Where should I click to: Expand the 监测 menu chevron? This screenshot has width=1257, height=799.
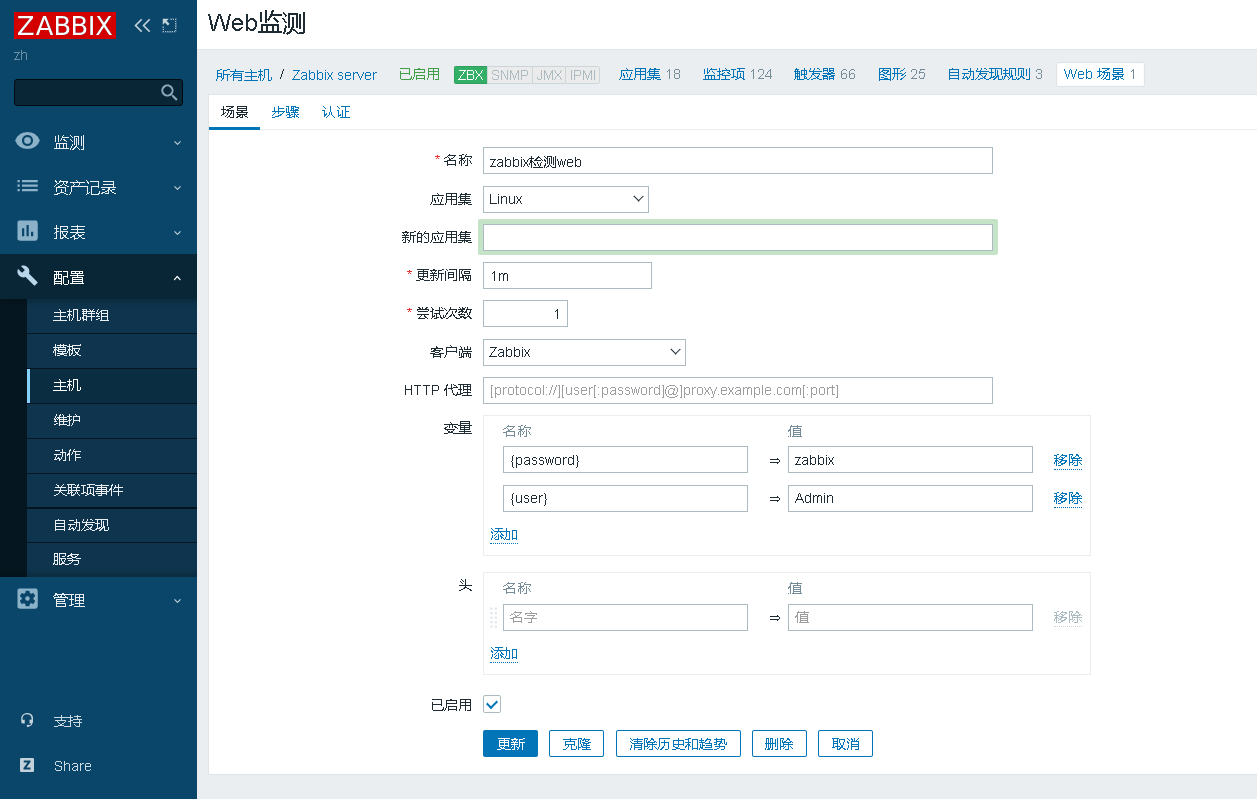coord(177,143)
